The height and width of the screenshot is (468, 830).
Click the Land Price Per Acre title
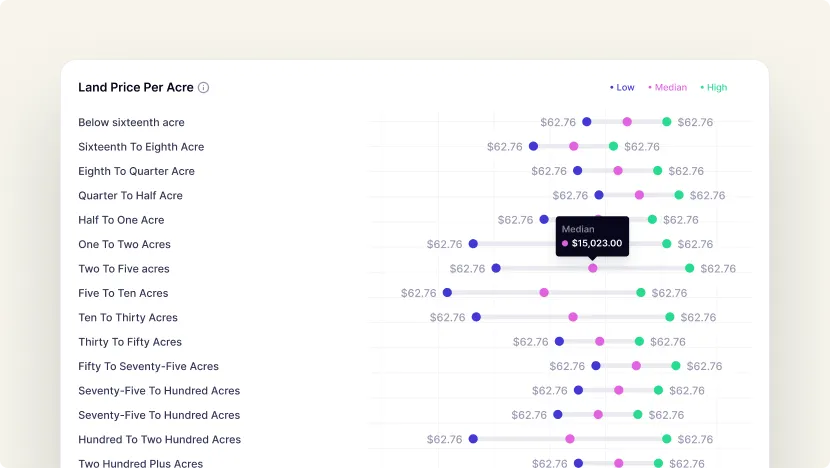[136, 88]
